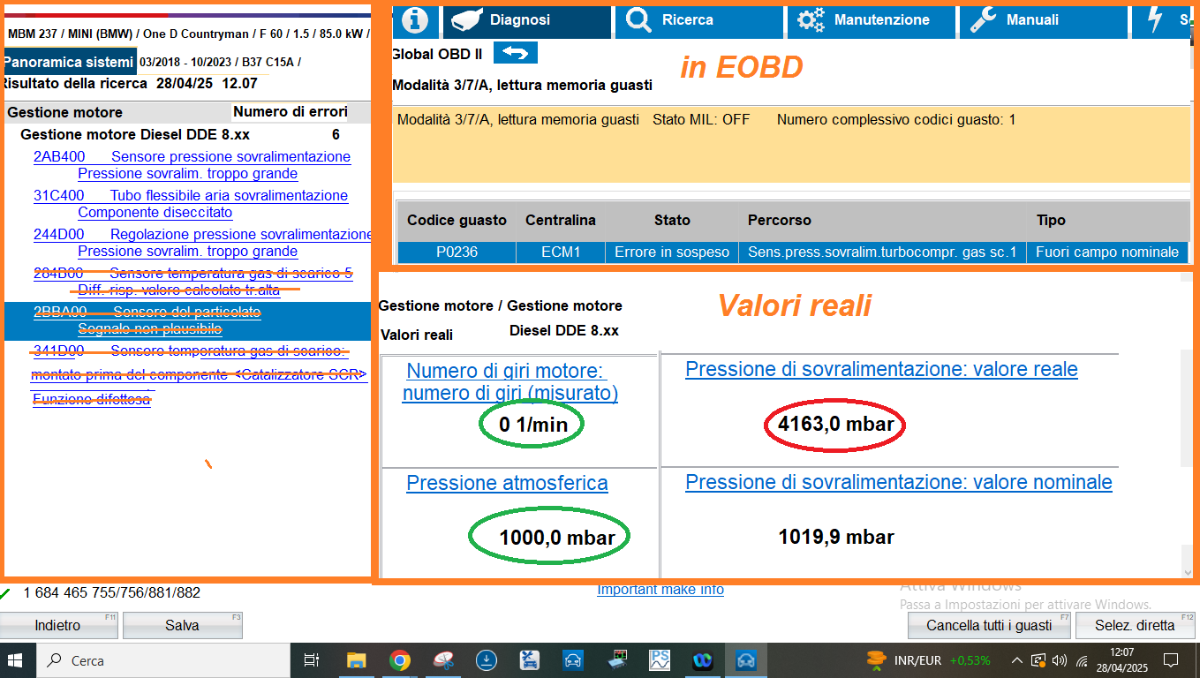Click the Codice guasto column header
The image size is (1200, 678).
[x=457, y=220]
